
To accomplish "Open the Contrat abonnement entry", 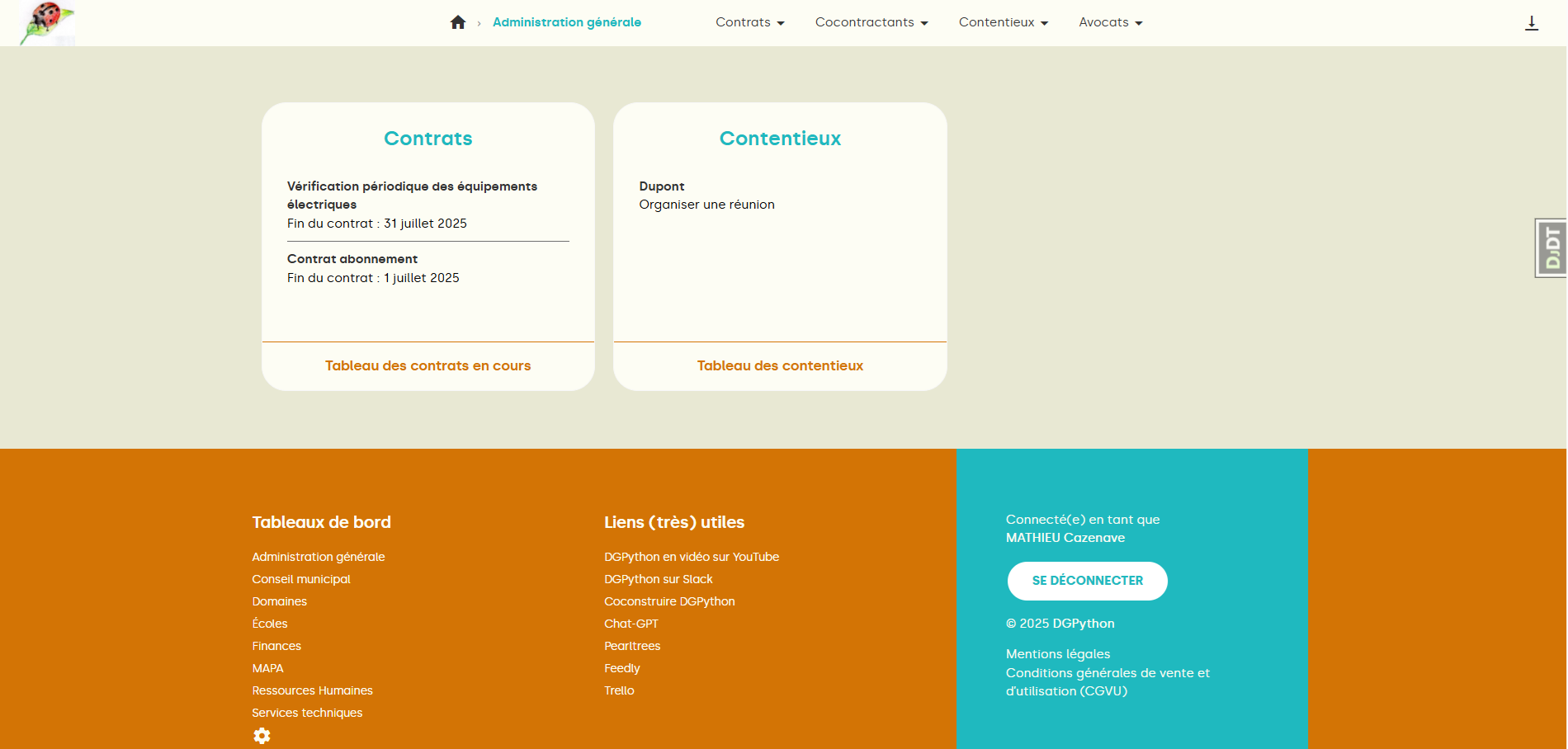I will click(x=352, y=258).
